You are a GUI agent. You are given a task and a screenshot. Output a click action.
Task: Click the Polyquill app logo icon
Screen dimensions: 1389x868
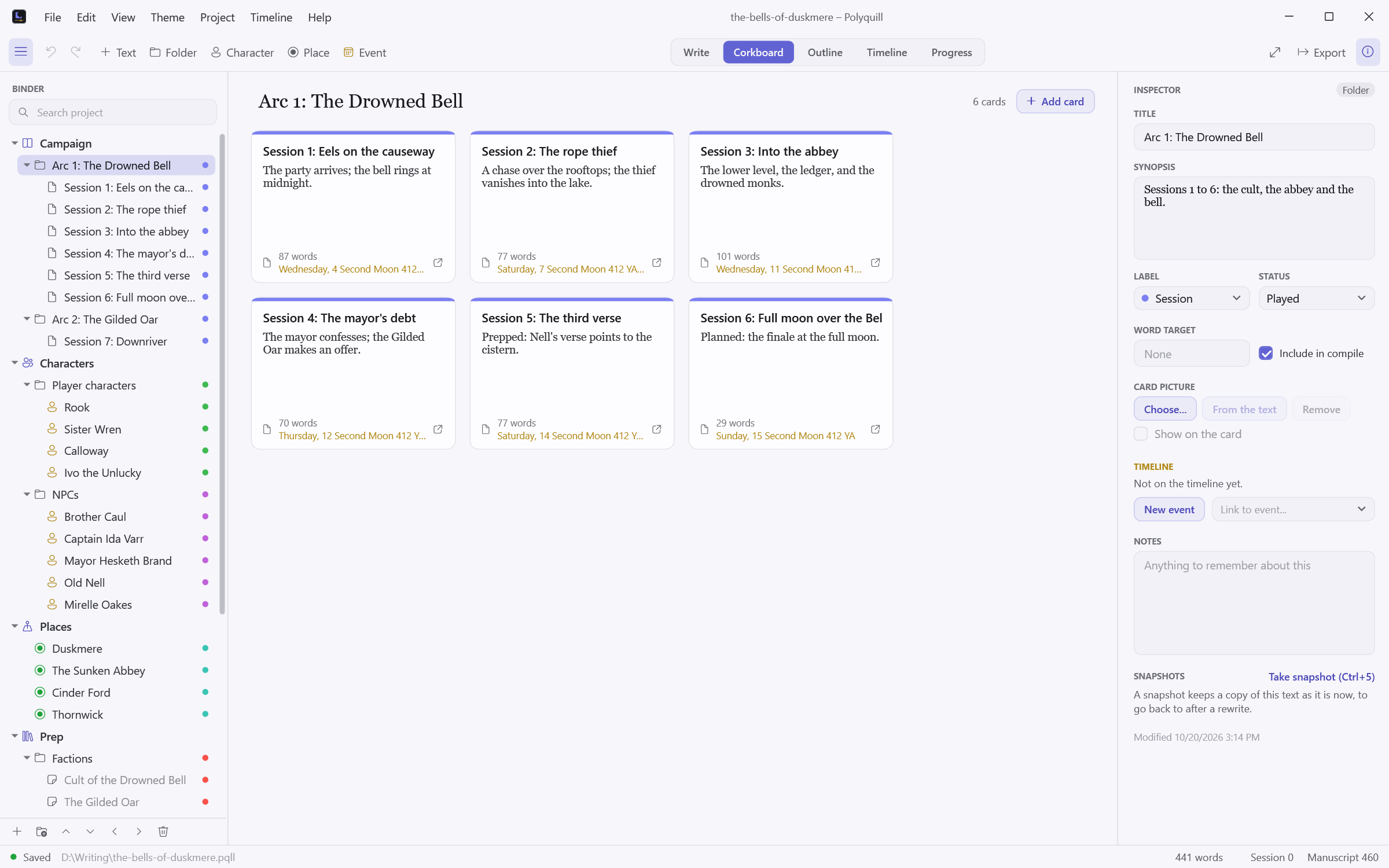coord(19,17)
